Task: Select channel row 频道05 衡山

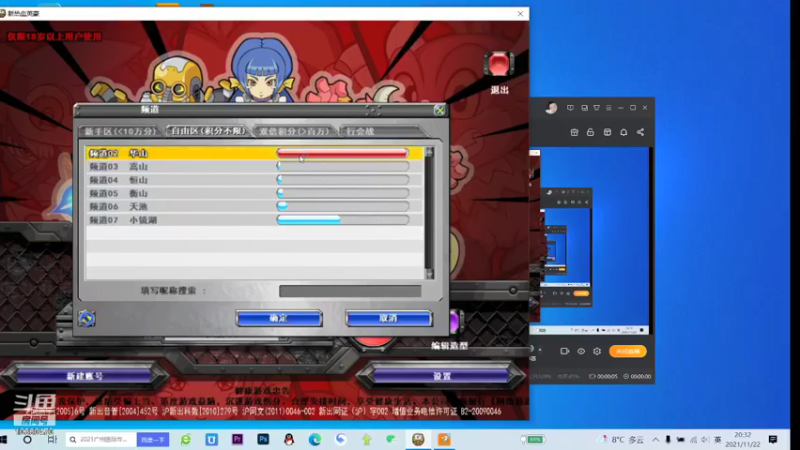Action: click(254, 193)
